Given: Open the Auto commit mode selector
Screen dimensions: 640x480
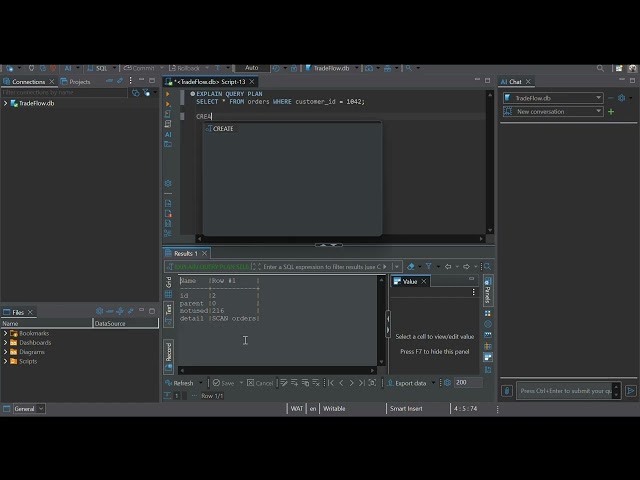Looking at the screenshot, I should [x=251, y=68].
